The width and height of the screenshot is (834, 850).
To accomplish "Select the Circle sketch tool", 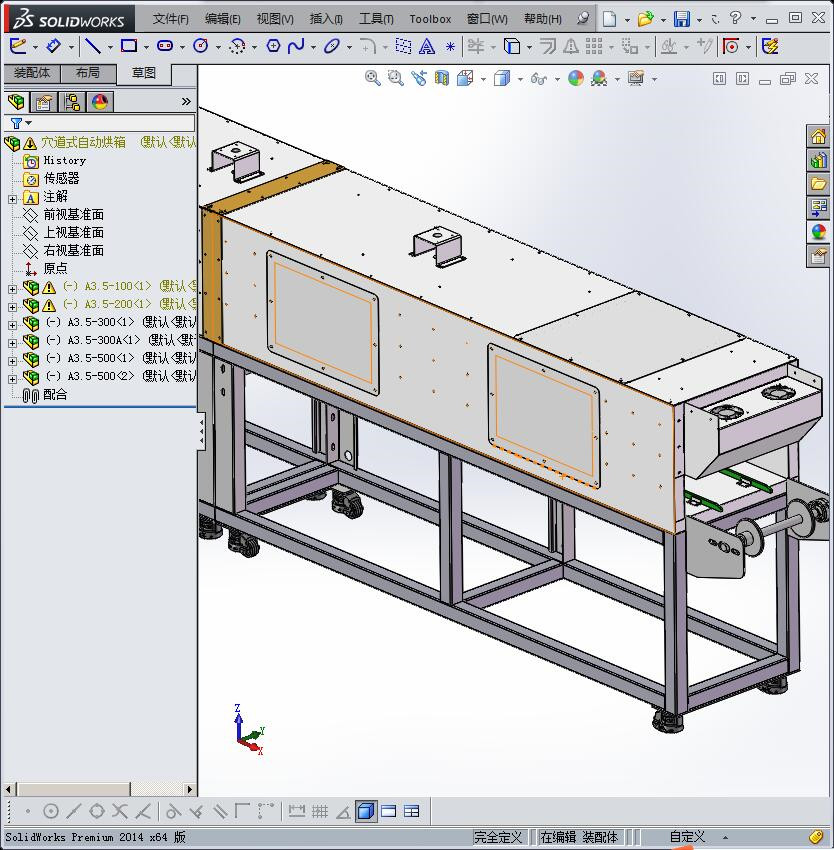I will point(202,46).
